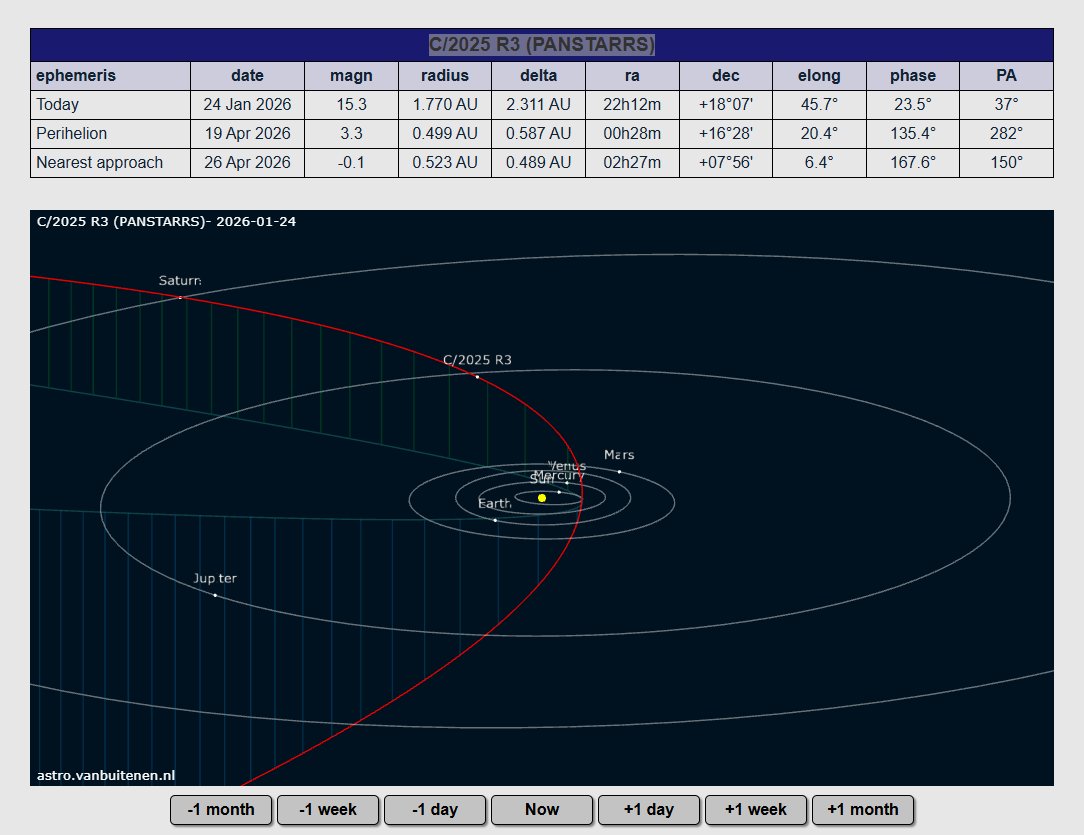Click the magn column header
This screenshot has height=835, width=1084.
click(x=351, y=75)
